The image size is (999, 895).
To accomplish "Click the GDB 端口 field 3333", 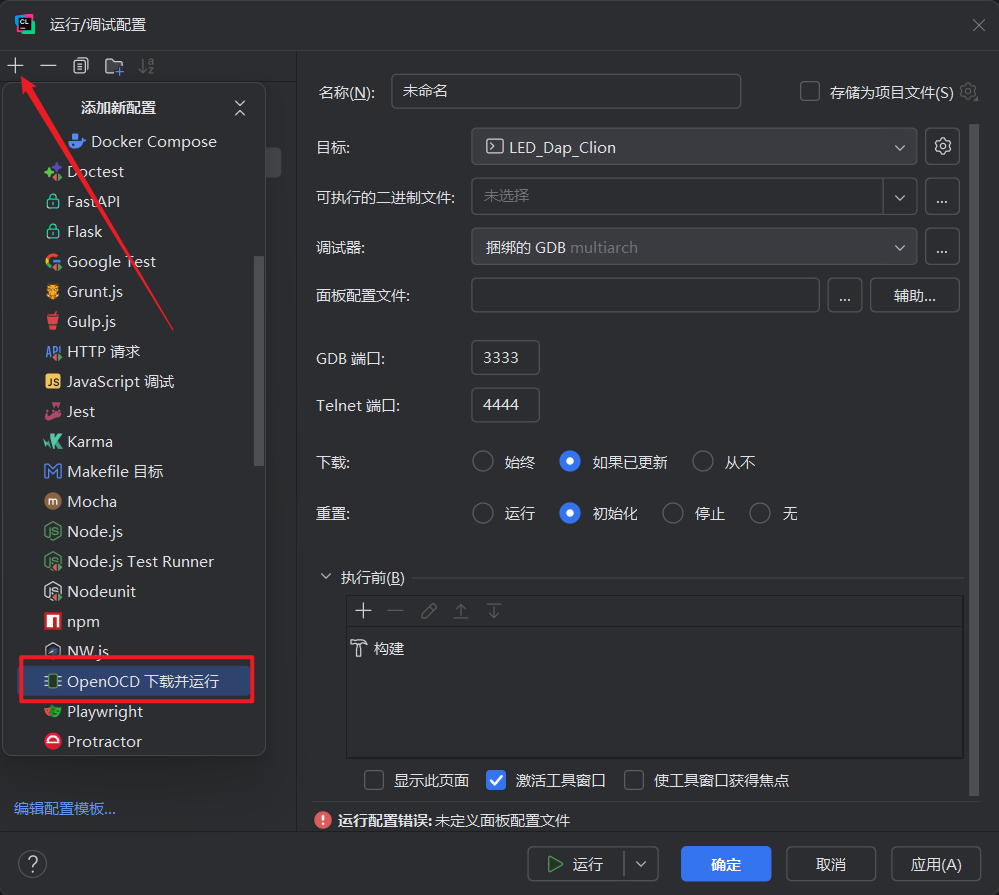I will click(505, 357).
